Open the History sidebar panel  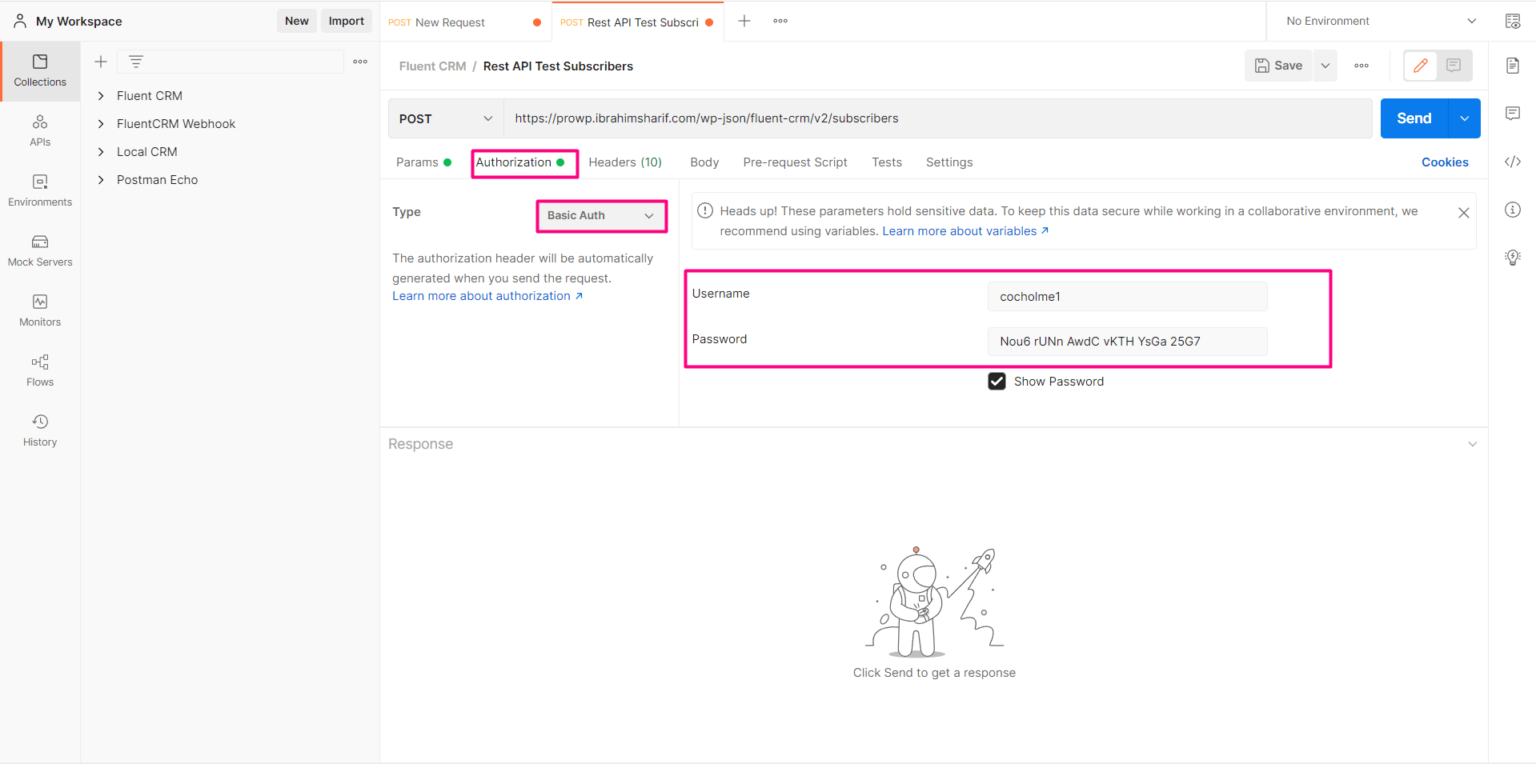pos(40,431)
